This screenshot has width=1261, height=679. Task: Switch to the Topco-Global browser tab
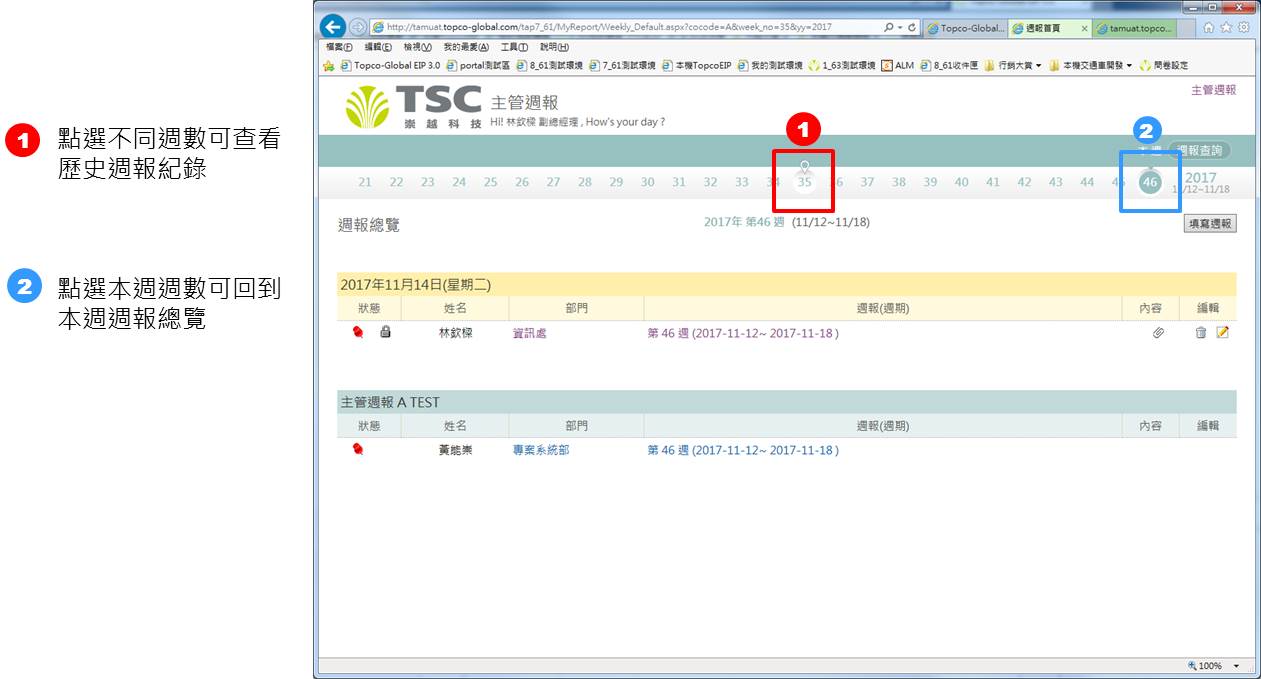click(966, 29)
